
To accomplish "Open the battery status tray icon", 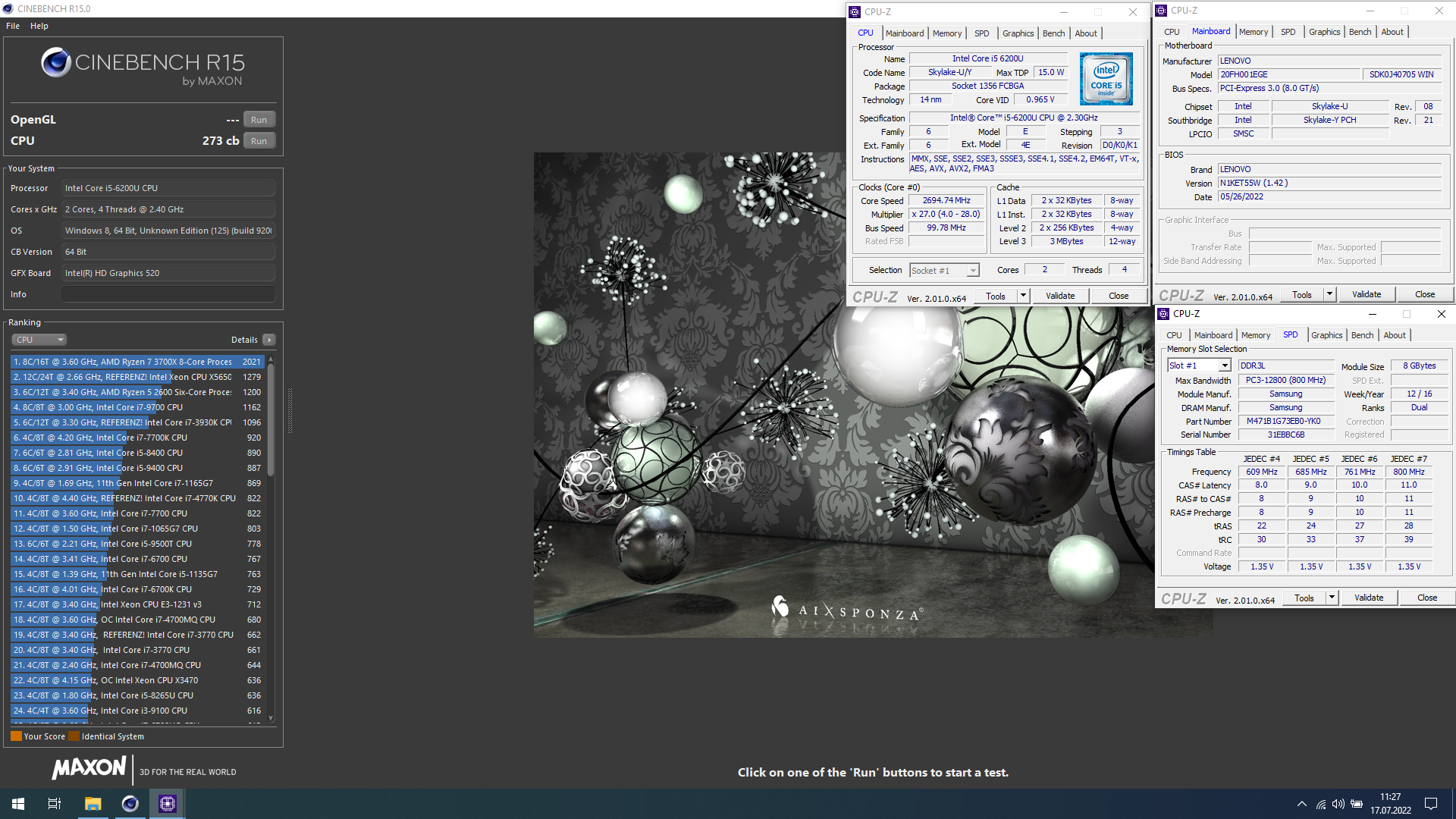I will point(1357,804).
